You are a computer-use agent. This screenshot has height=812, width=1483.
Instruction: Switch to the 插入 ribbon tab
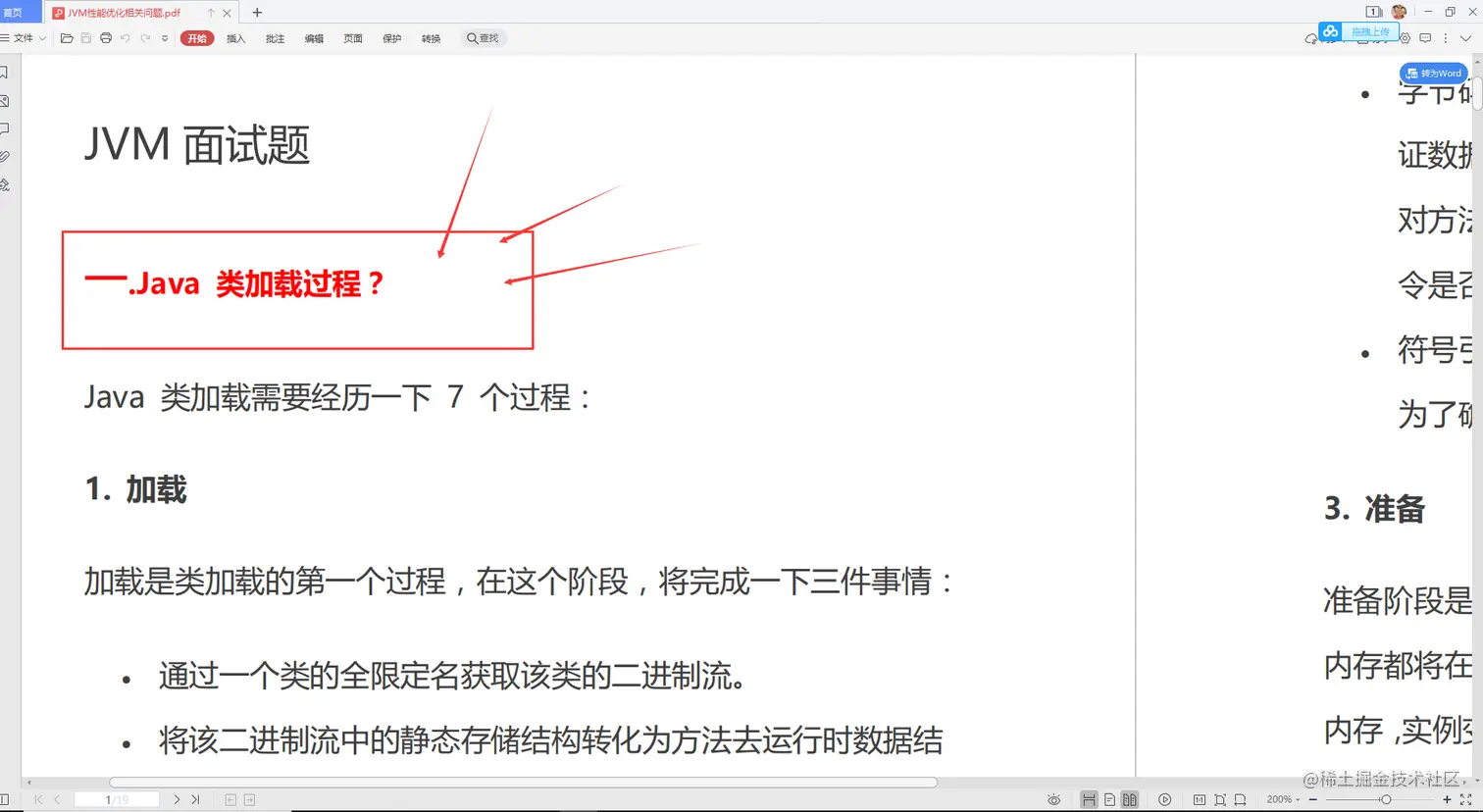click(x=235, y=38)
